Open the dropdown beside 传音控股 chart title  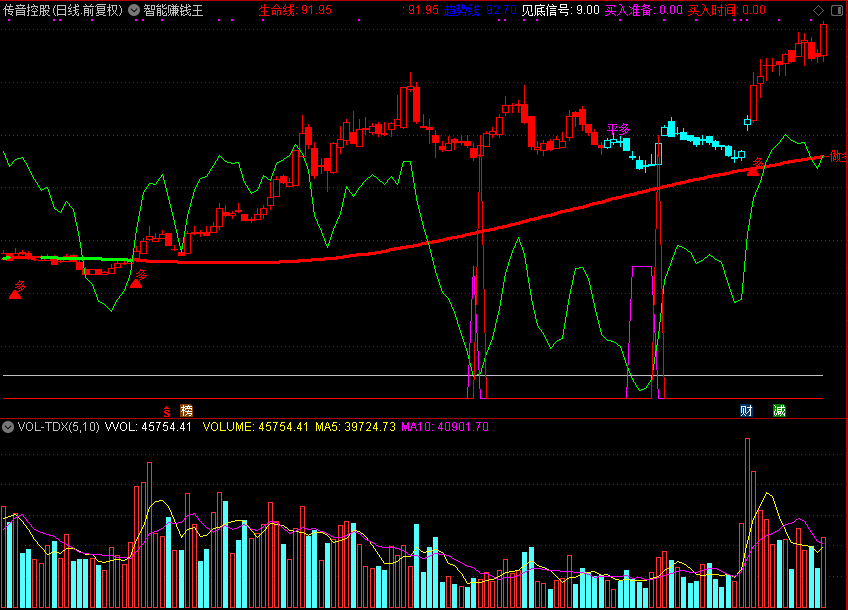[134, 10]
